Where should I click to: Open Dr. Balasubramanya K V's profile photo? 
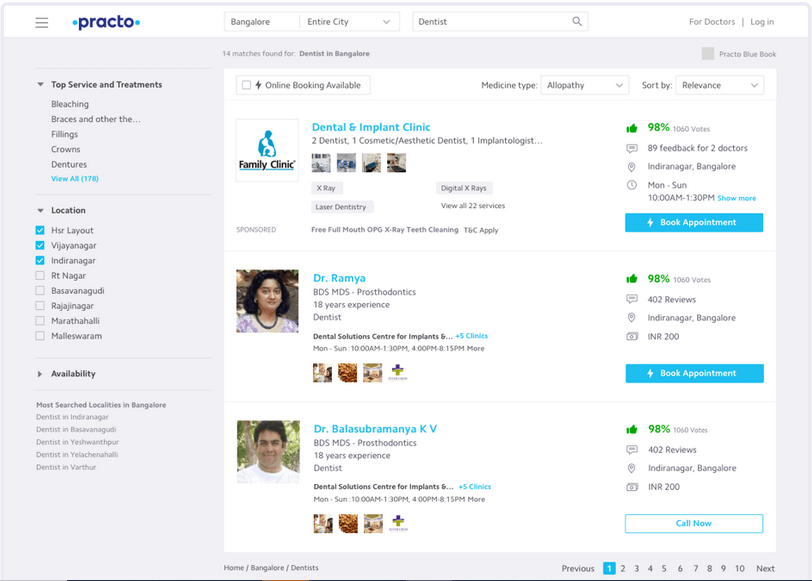point(268,452)
